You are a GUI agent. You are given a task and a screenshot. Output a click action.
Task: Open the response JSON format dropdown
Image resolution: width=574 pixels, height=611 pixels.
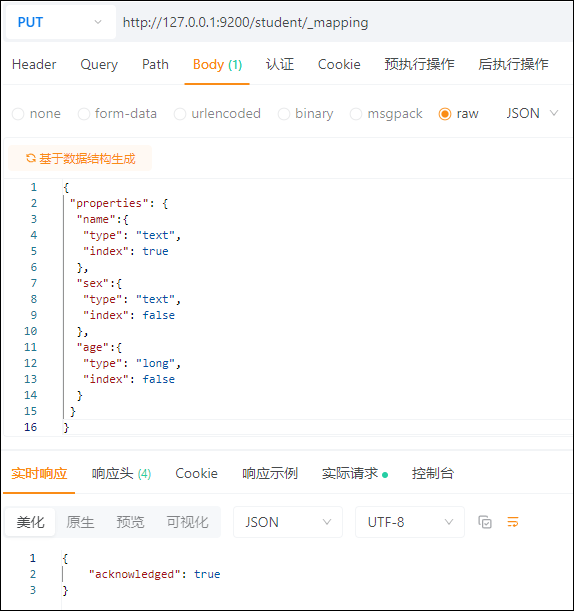(288, 522)
